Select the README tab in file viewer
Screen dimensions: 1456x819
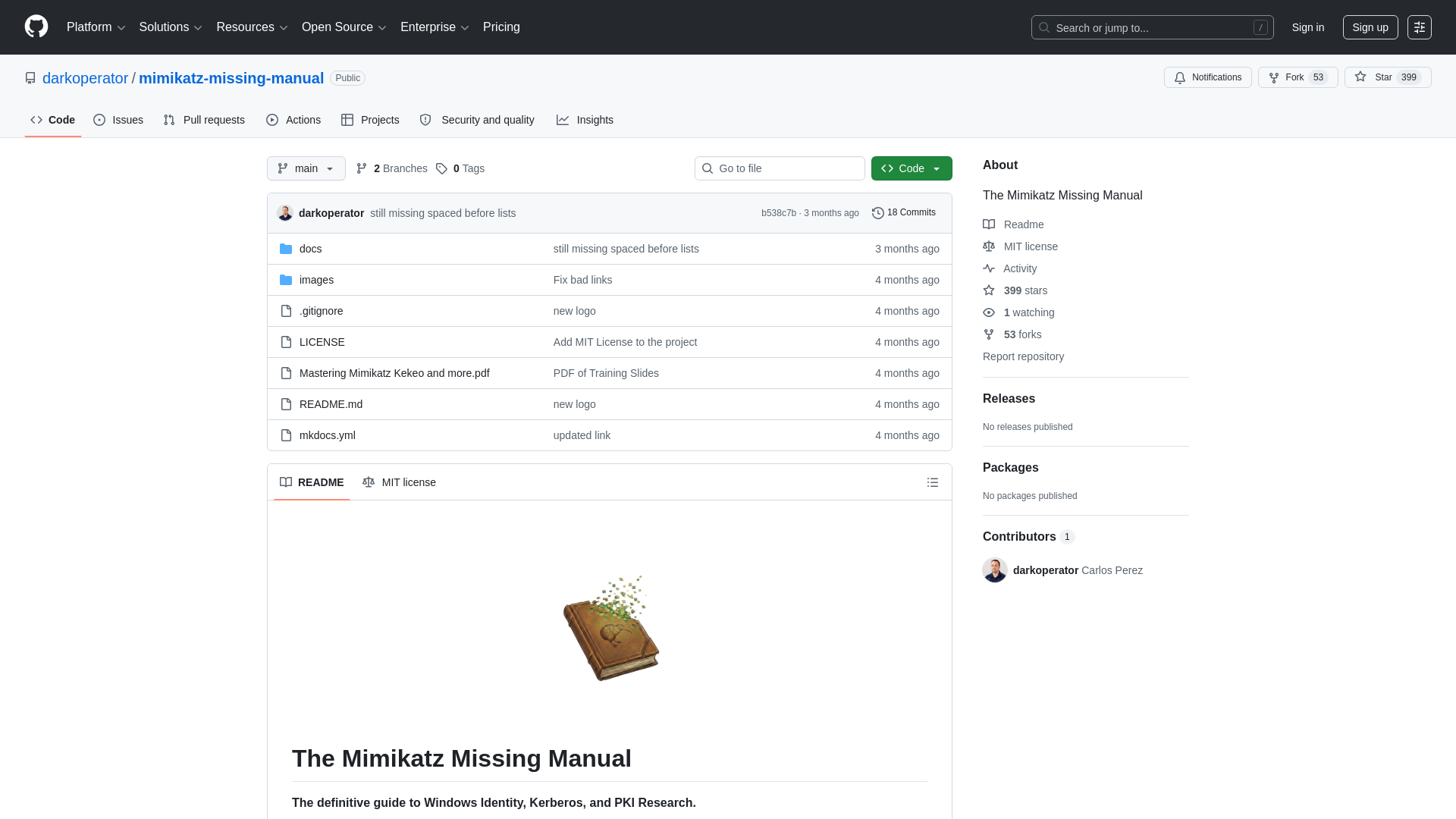[312, 482]
